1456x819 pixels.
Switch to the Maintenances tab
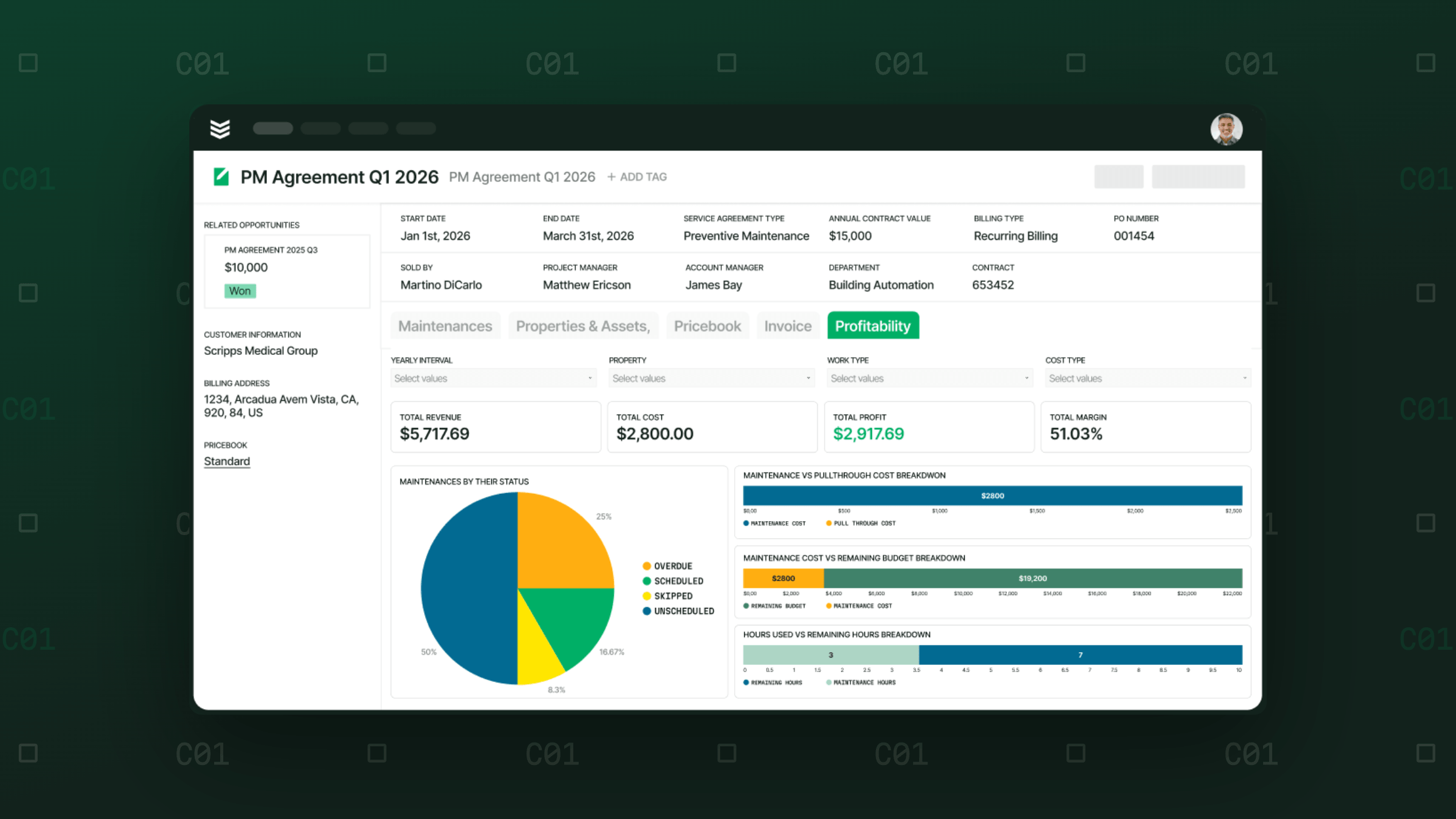(x=445, y=326)
